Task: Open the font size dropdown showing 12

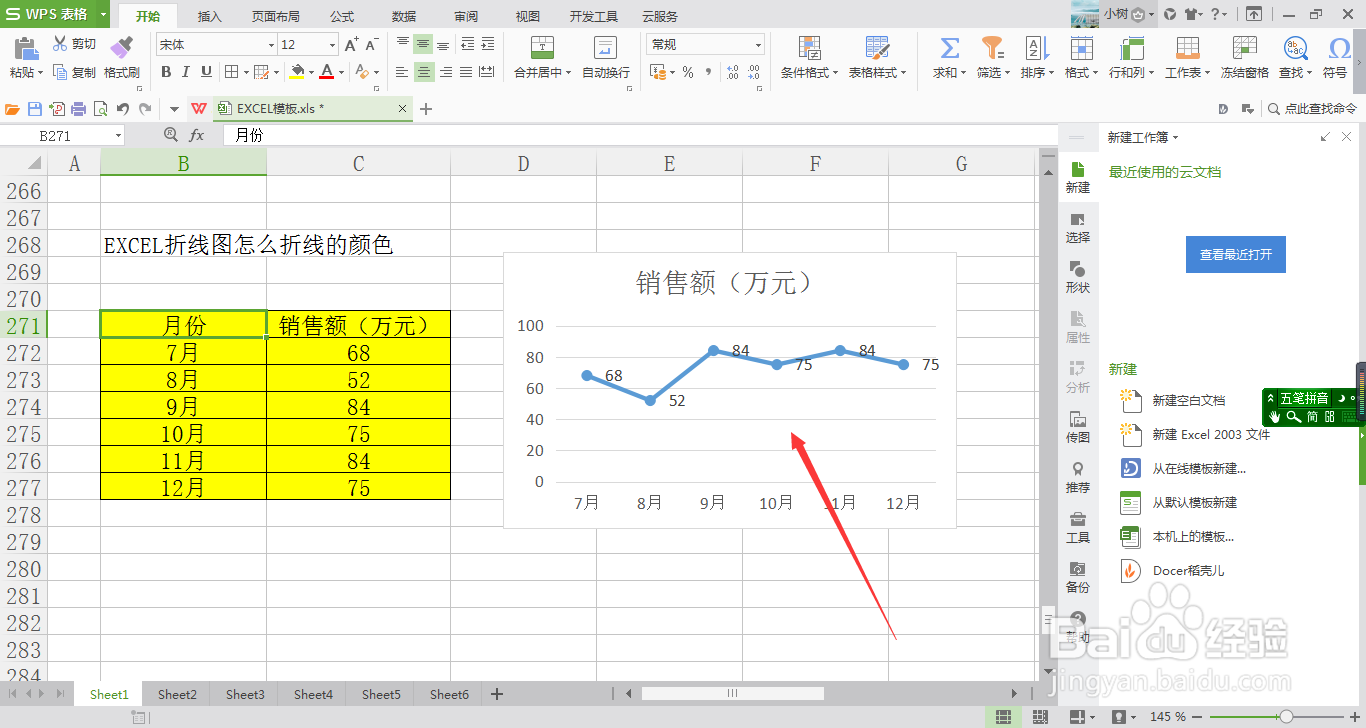Action: [x=332, y=45]
